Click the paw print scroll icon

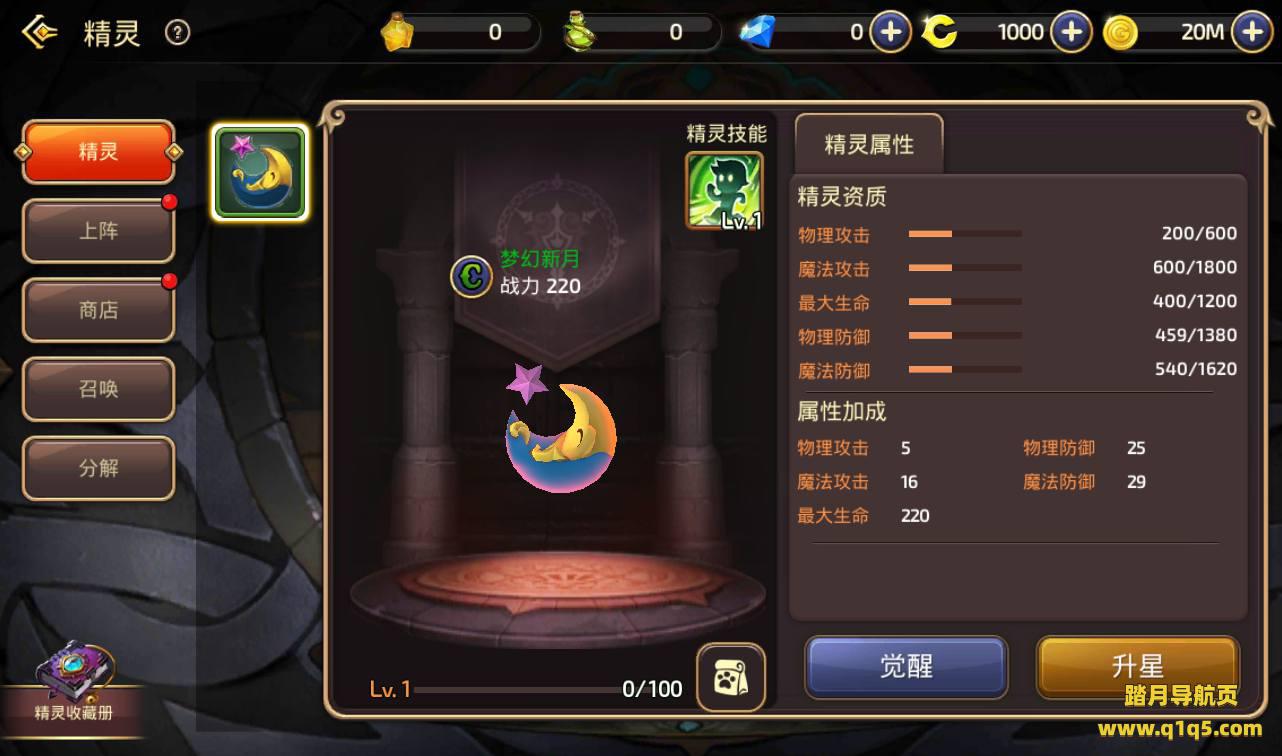click(731, 678)
